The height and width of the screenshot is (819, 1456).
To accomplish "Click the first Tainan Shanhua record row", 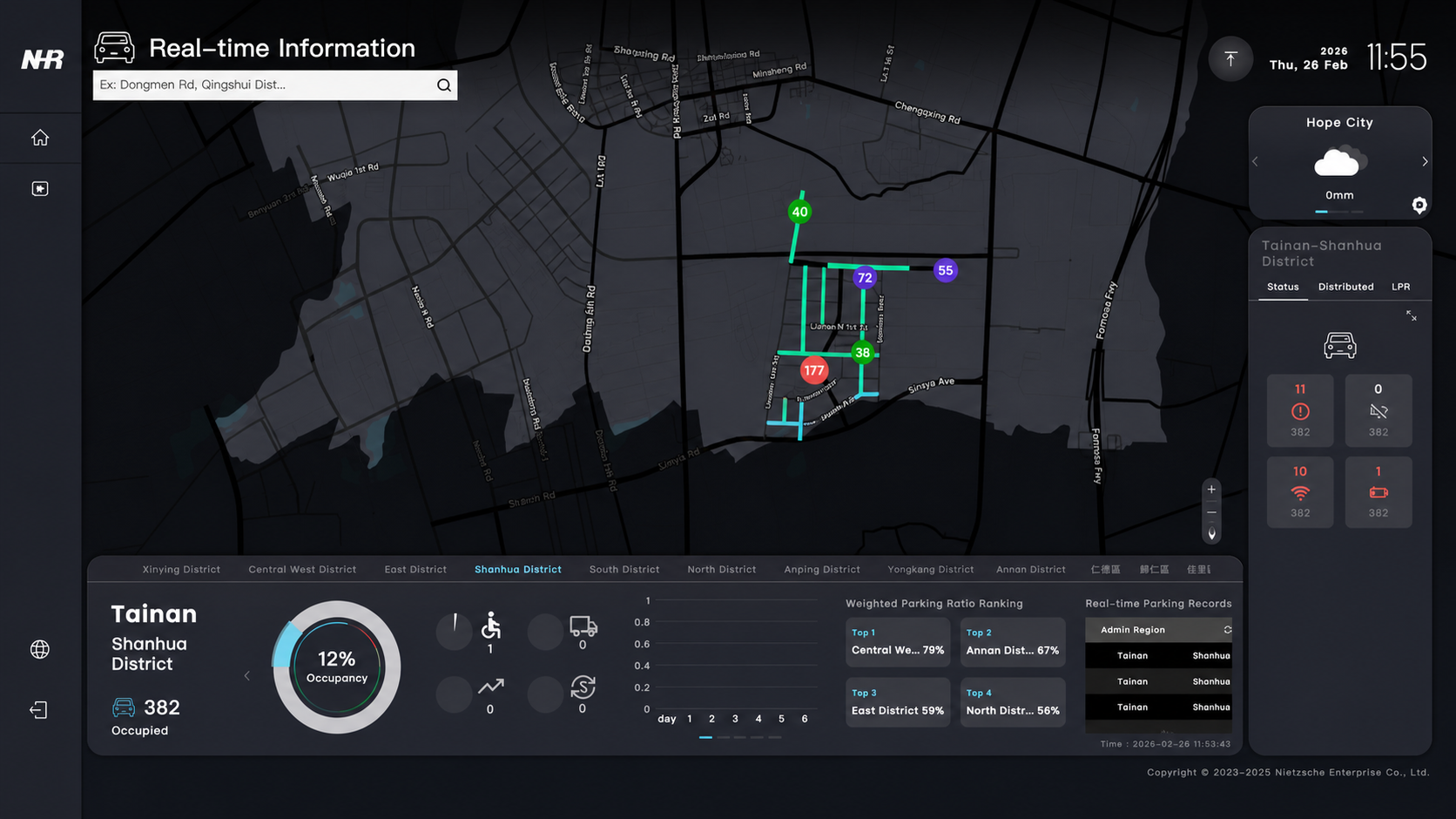I will (1158, 656).
